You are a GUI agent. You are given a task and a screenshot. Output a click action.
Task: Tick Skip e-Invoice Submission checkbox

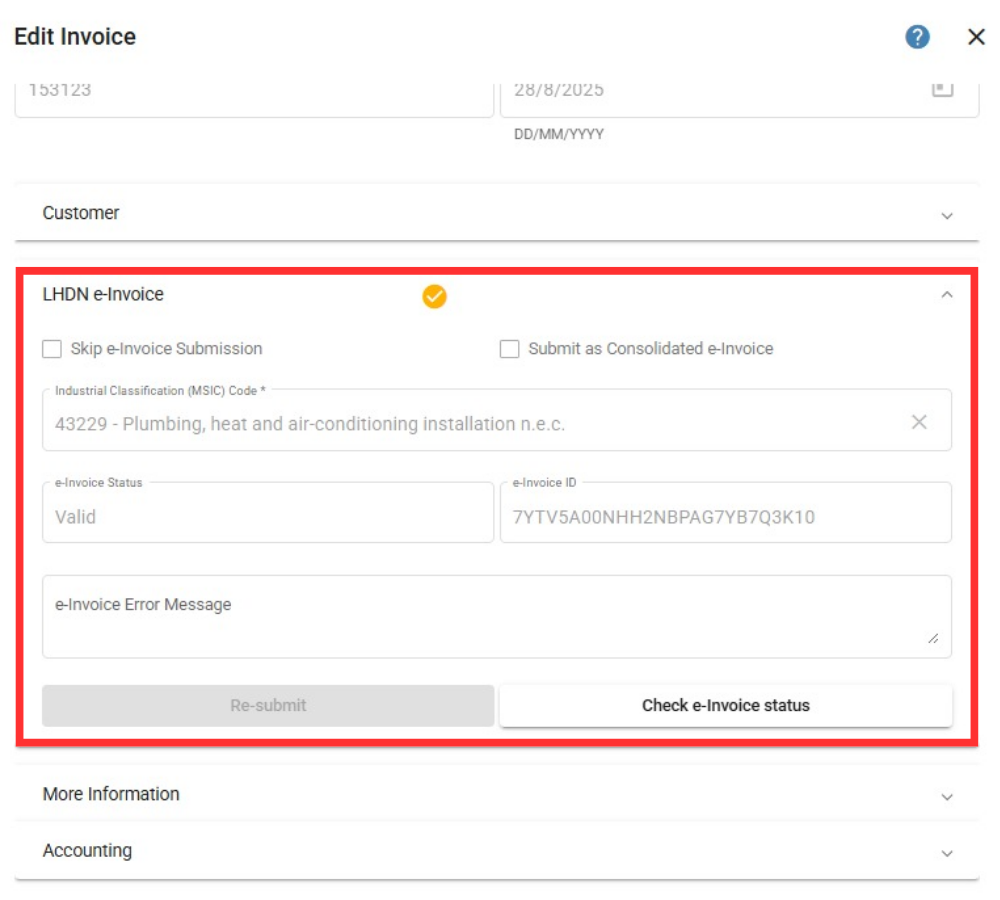tap(52, 349)
